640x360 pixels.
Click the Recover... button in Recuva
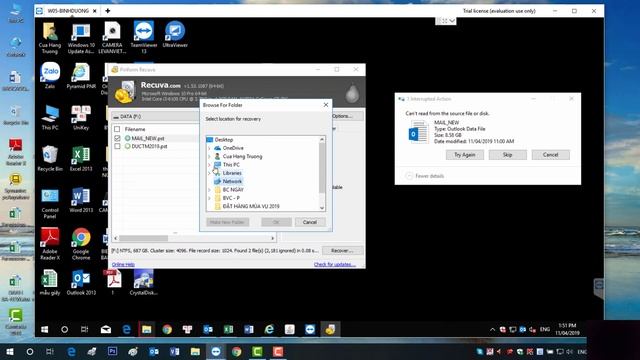342,250
